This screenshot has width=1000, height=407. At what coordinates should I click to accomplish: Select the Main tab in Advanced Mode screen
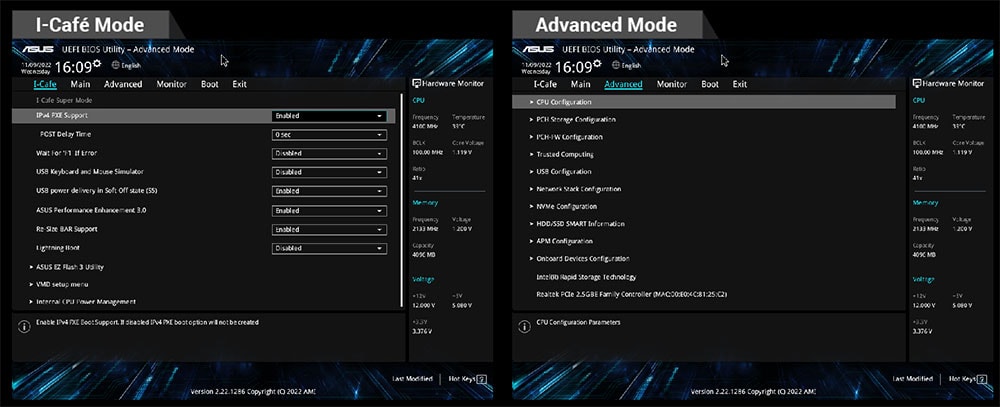[x=580, y=84]
